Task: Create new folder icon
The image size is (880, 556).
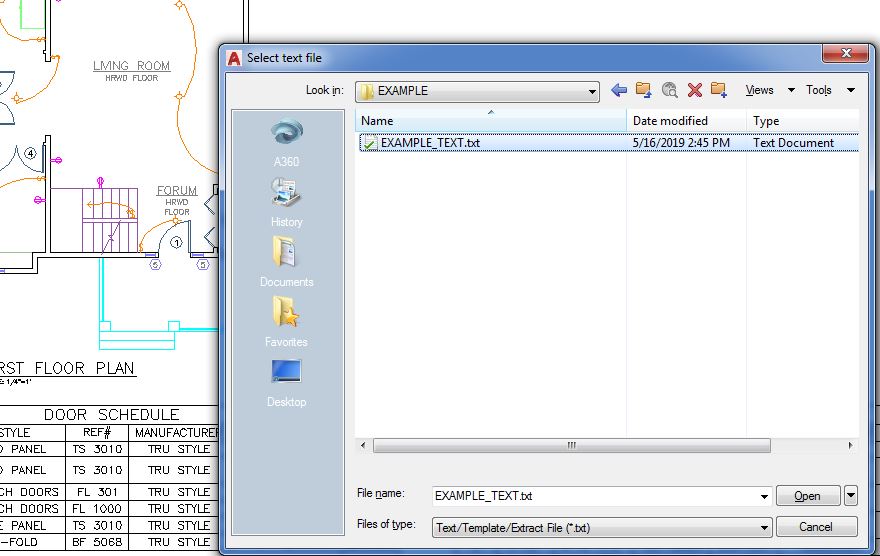Action: point(719,90)
